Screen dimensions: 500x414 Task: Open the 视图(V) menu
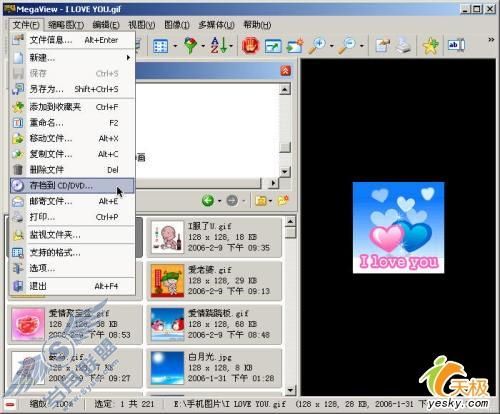click(x=141, y=25)
